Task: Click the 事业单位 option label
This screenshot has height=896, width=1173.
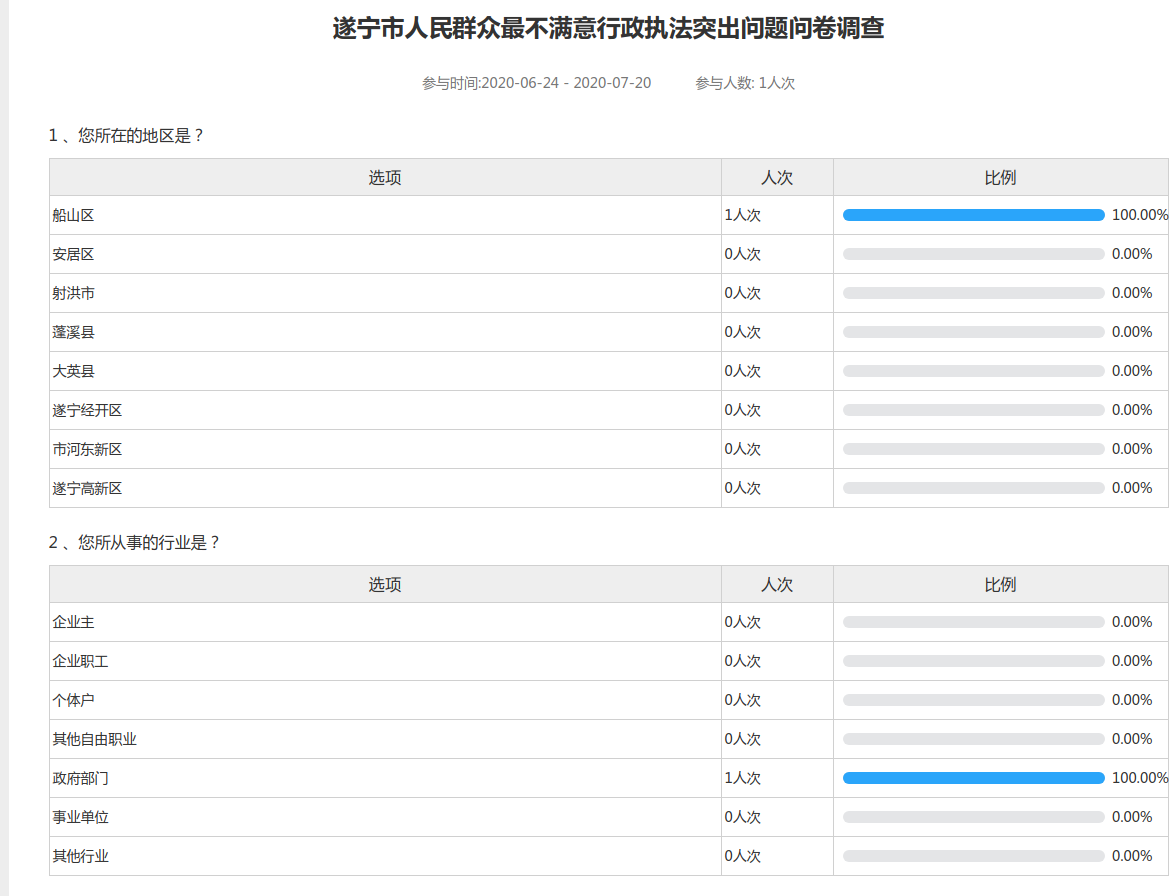Action: 80,817
